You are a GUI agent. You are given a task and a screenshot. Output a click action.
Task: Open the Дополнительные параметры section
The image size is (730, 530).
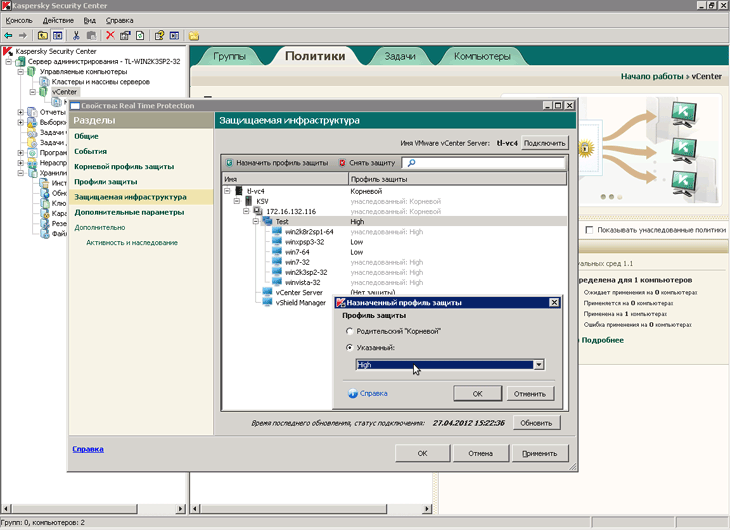pyautogui.click(x=129, y=212)
